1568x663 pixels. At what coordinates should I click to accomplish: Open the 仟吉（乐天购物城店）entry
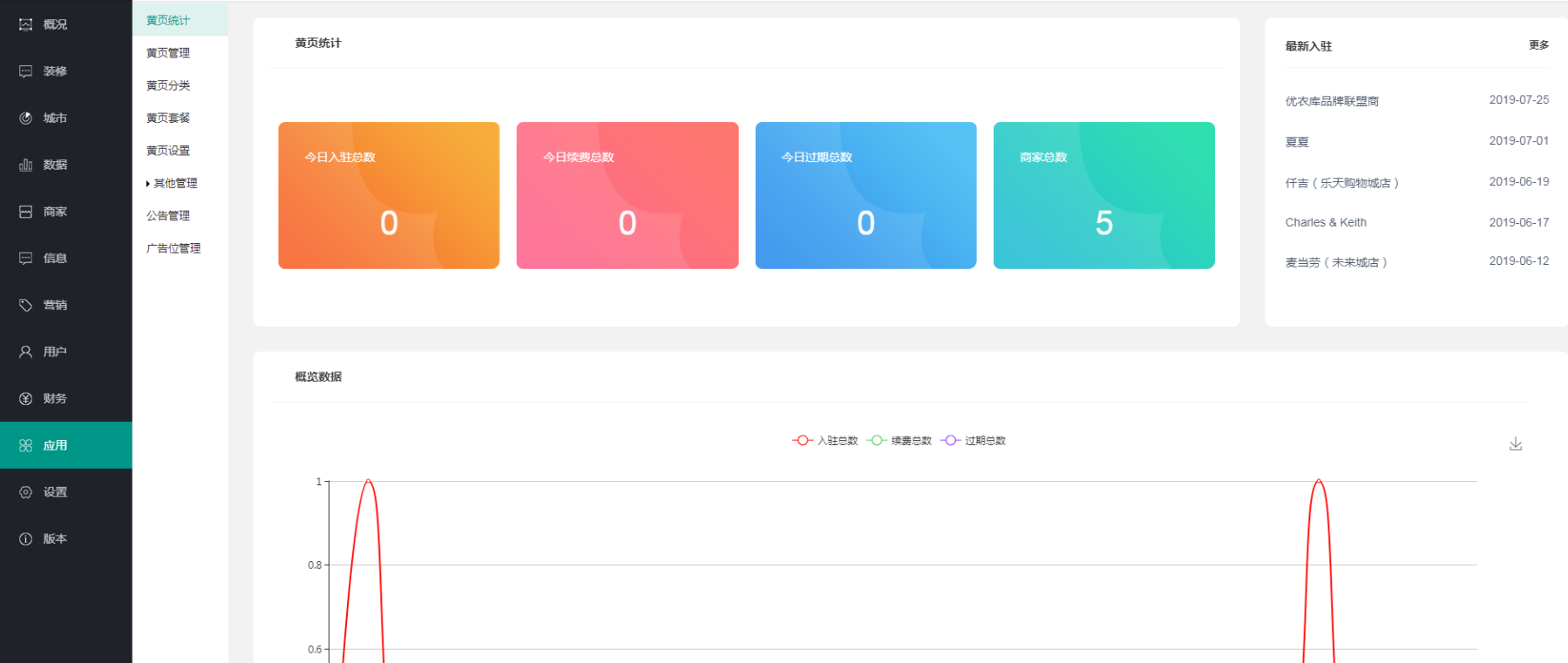coord(1342,183)
